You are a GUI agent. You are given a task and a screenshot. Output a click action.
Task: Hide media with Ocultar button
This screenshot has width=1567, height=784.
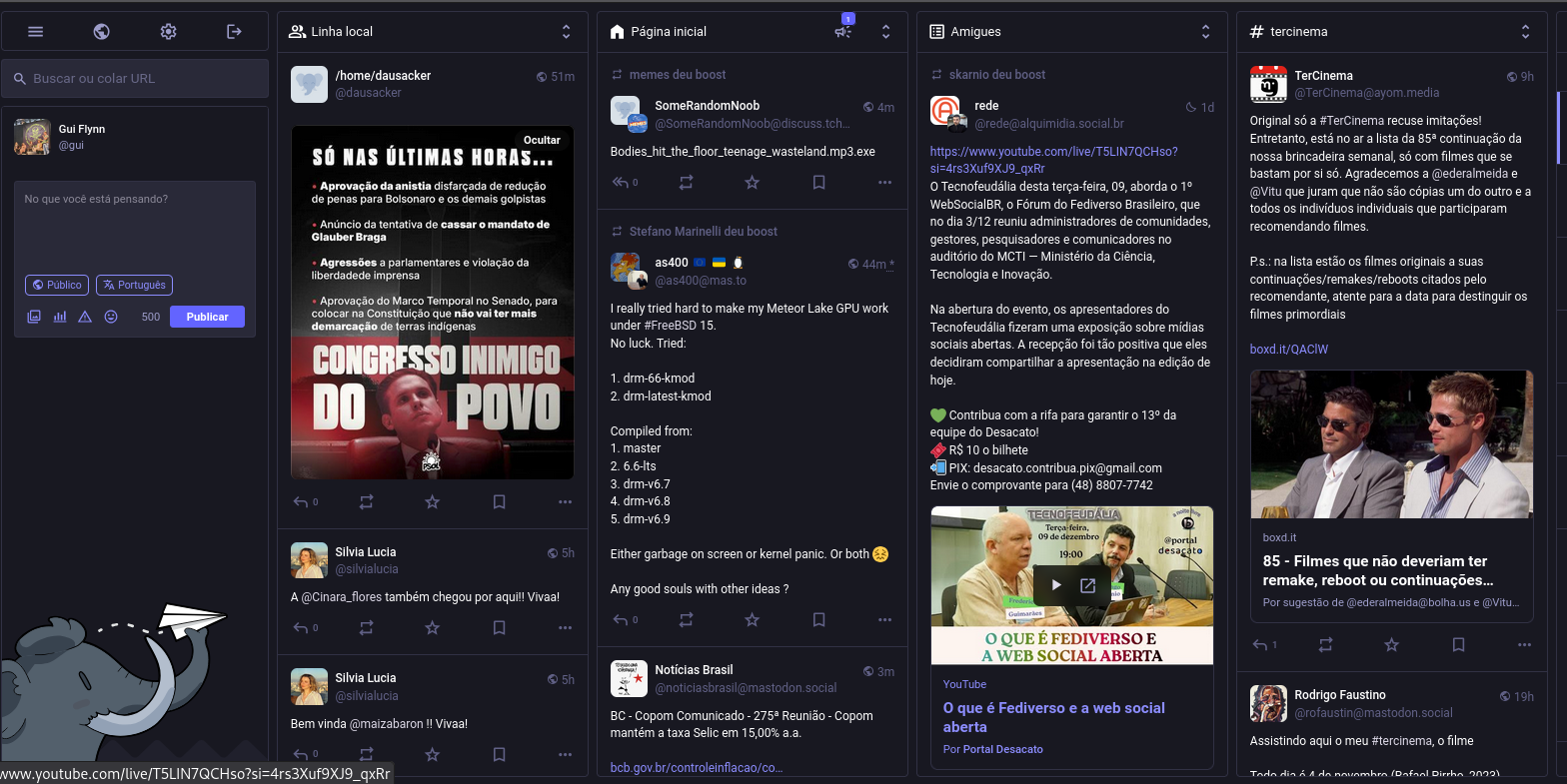(542, 140)
